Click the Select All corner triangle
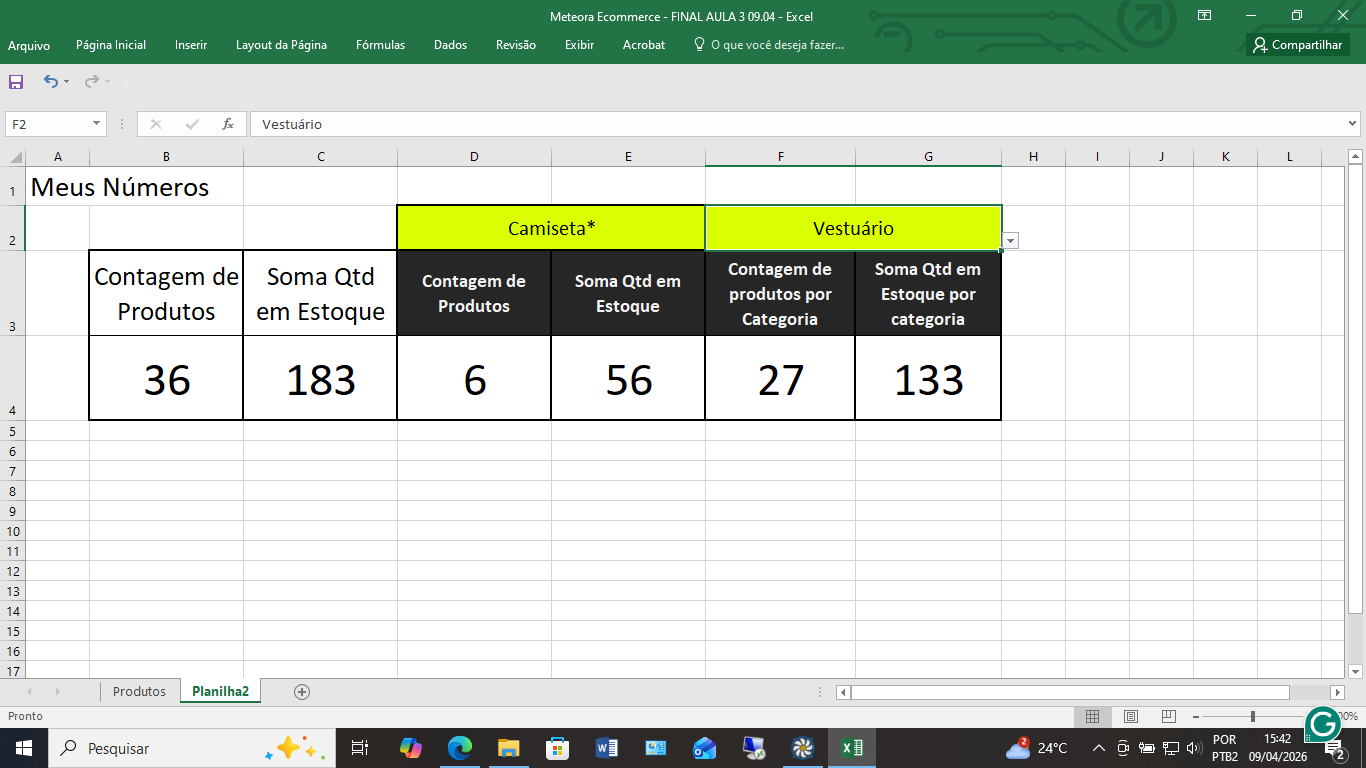Screen dimensions: 1366x768 (x=15, y=157)
